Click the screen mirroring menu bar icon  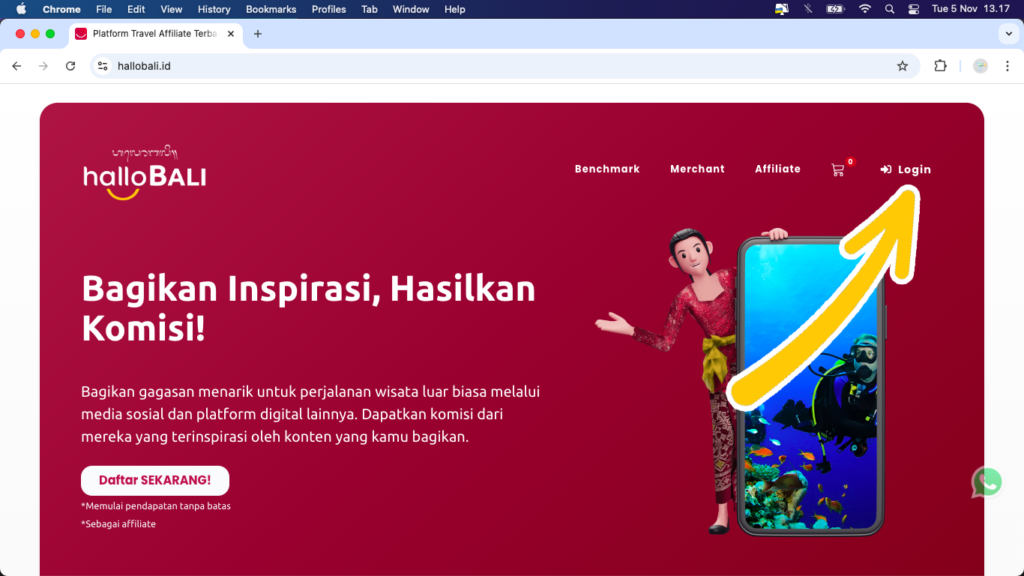782,9
